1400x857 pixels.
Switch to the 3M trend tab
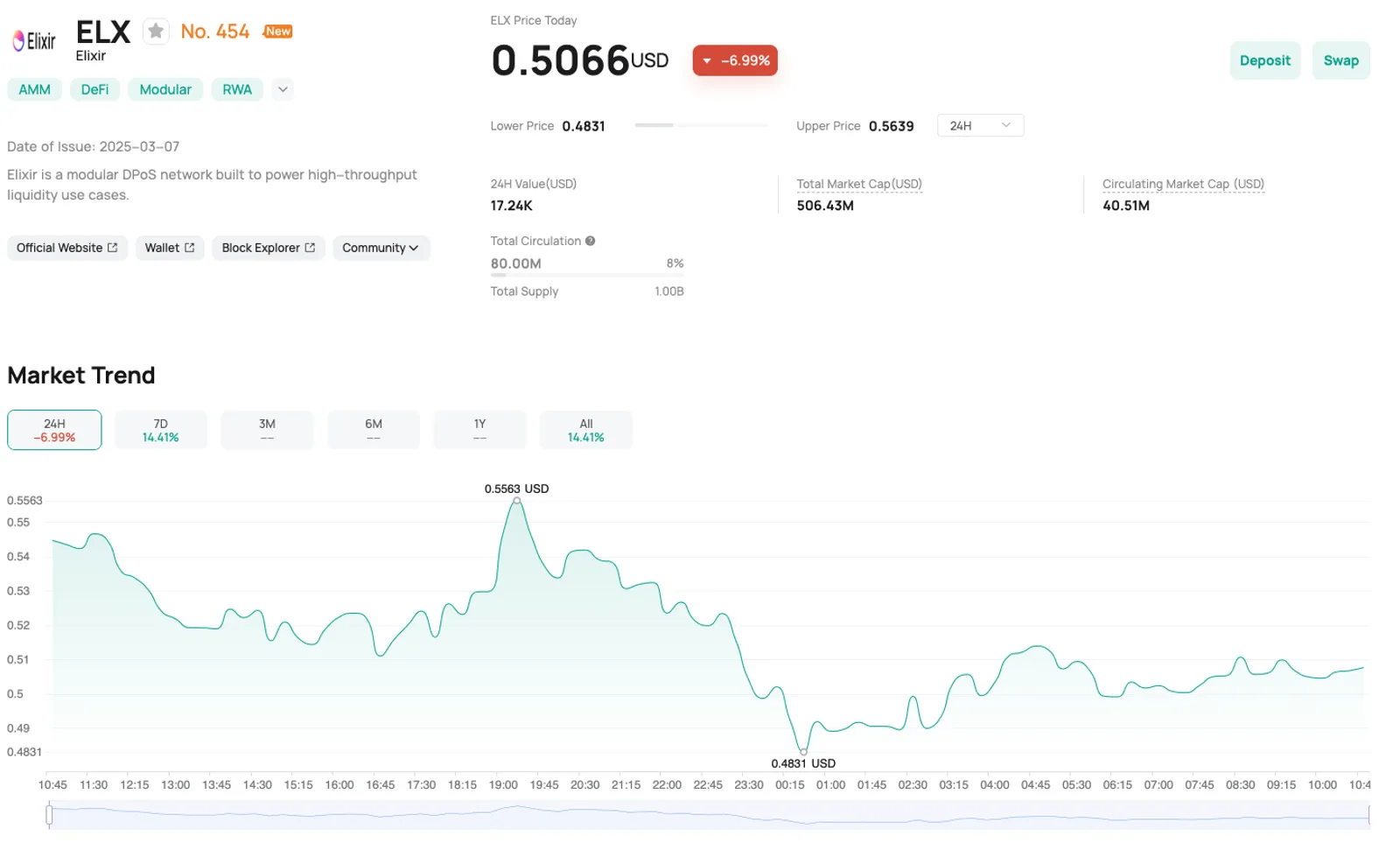click(267, 430)
